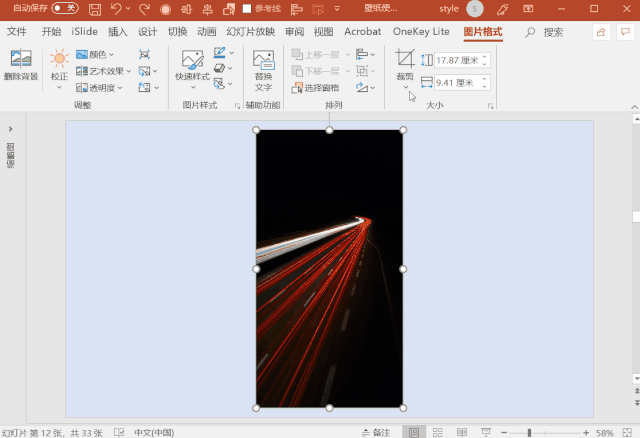Switch to the Home (开始) tab
The width and height of the screenshot is (640, 438).
51,32
